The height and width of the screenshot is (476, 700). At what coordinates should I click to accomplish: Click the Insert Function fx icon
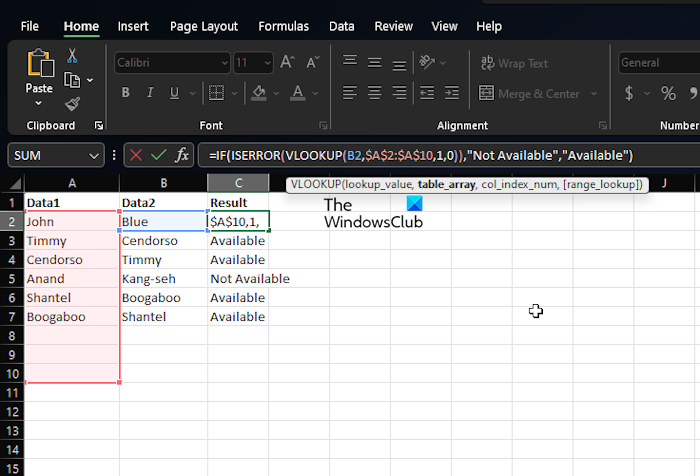click(x=182, y=155)
